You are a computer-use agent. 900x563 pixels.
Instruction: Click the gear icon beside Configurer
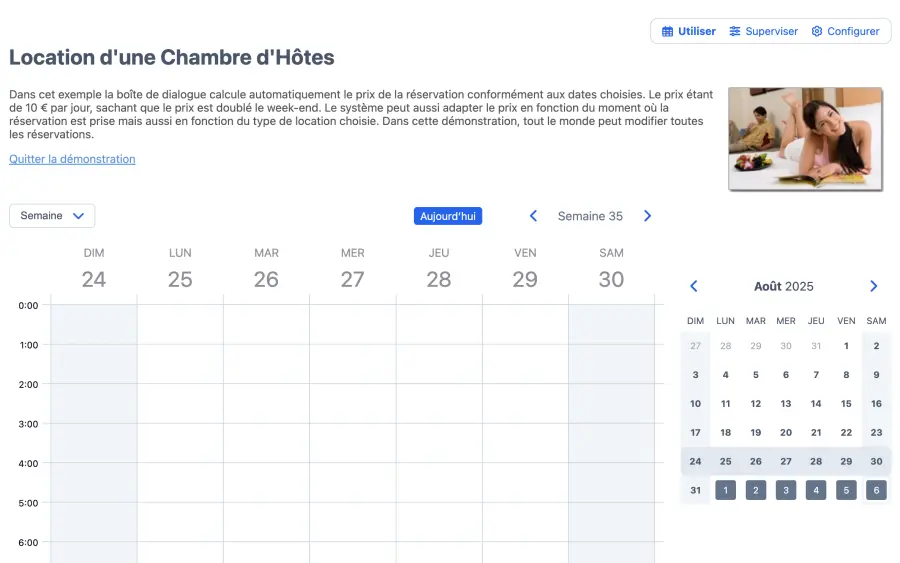817,31
